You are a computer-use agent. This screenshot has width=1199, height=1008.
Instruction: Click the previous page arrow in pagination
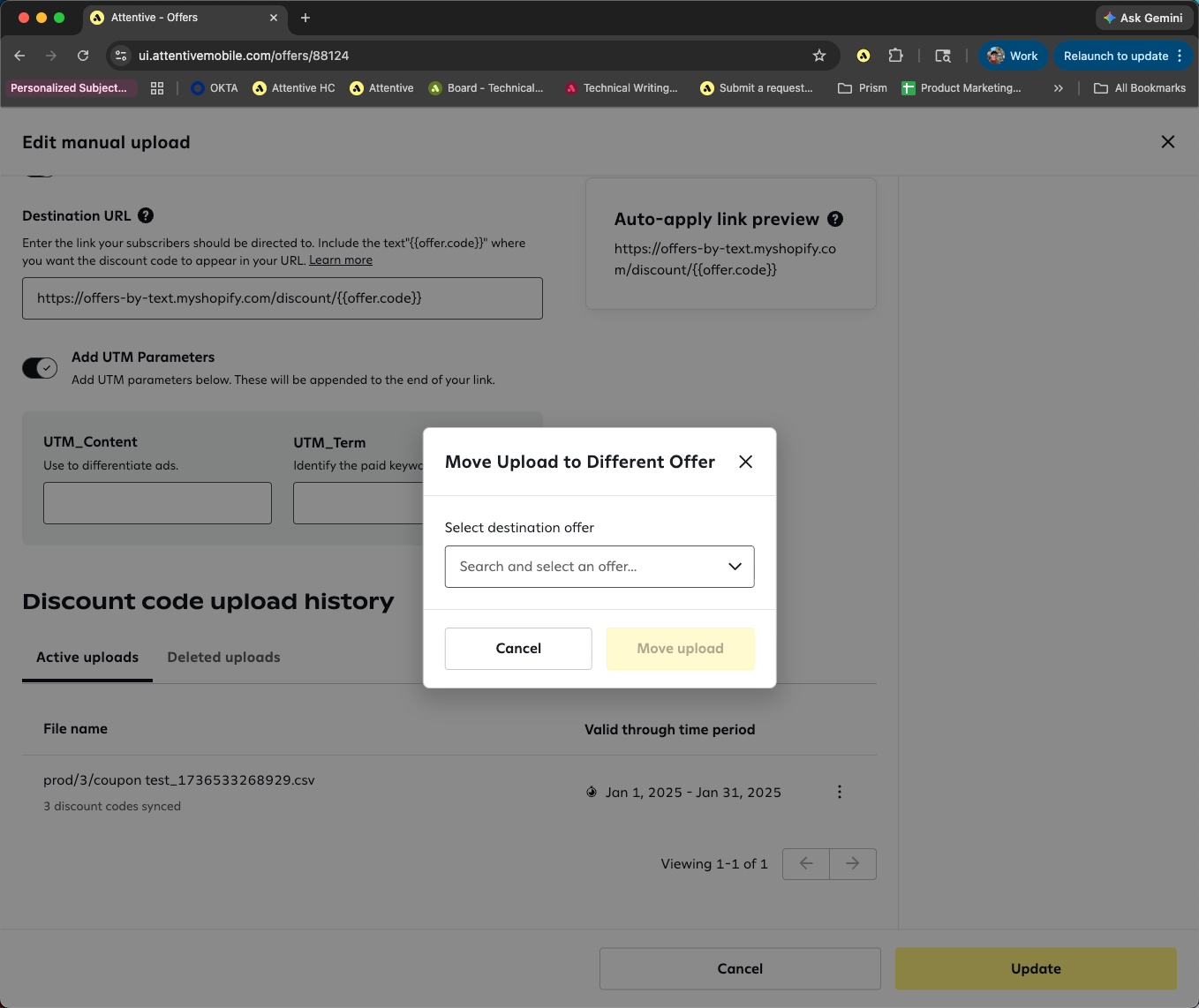pyautogui.click(x=806, y=863)
